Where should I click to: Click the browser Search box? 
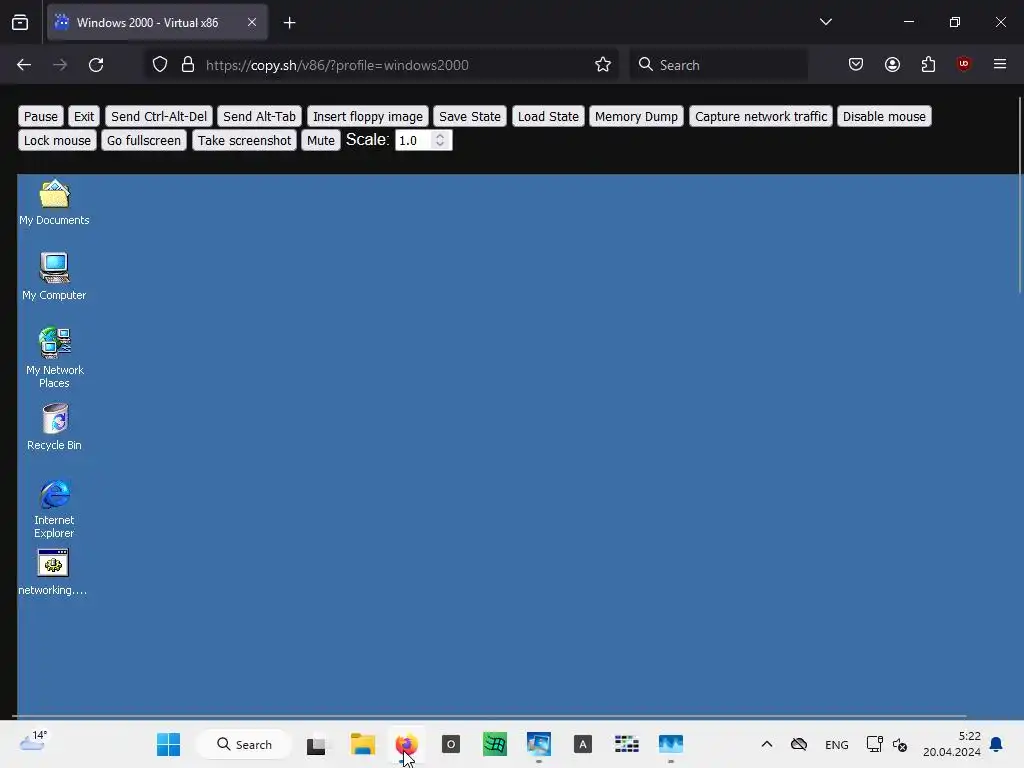pos(718,65)
